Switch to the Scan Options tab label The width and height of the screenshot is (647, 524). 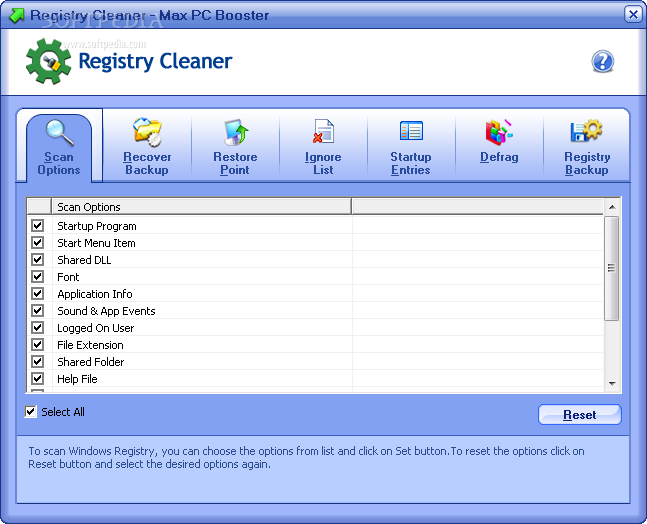(x=59, y=163)
